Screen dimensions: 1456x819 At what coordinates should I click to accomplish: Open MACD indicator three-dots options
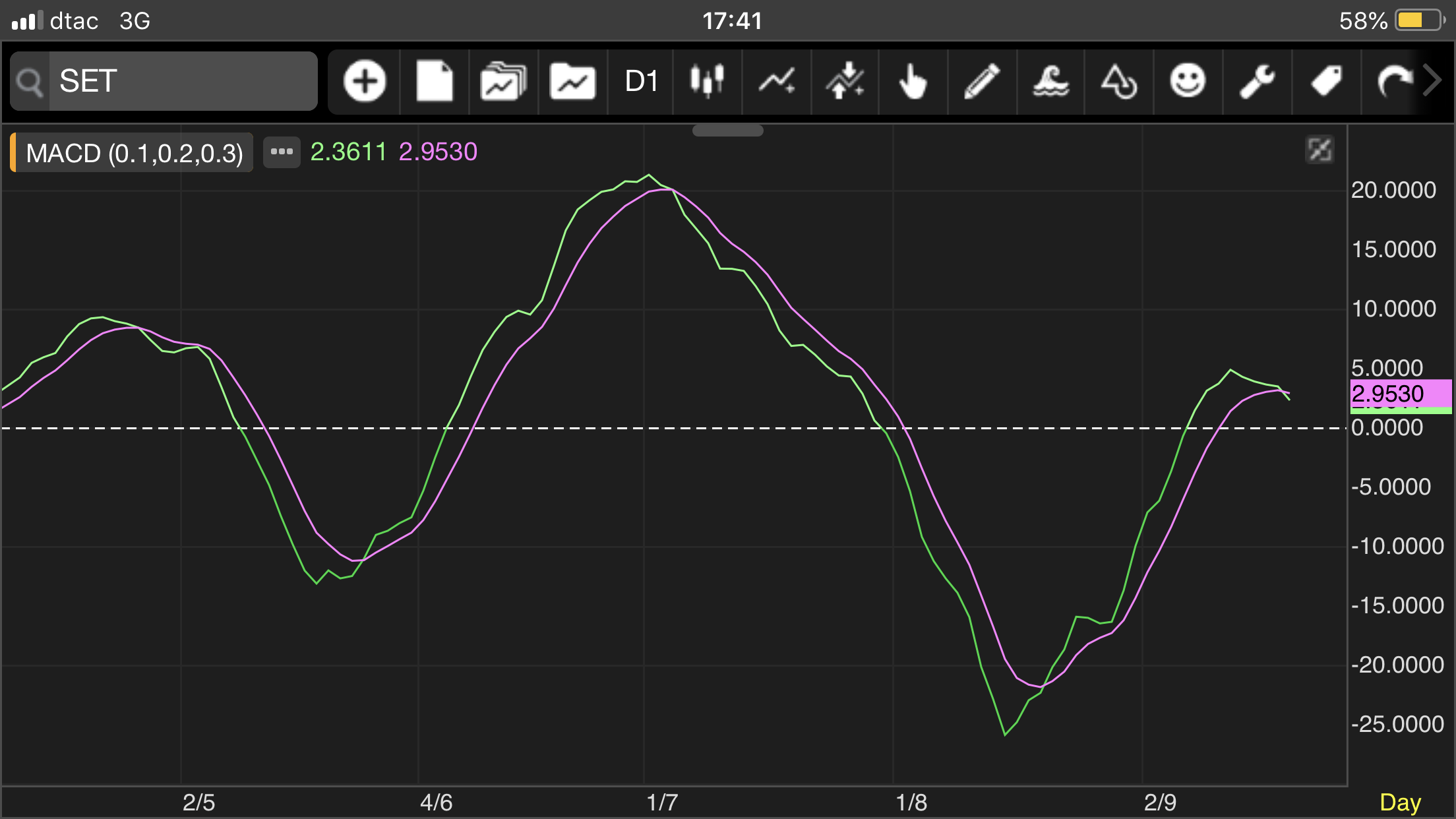pyautogui.click(x=282, y=152)
